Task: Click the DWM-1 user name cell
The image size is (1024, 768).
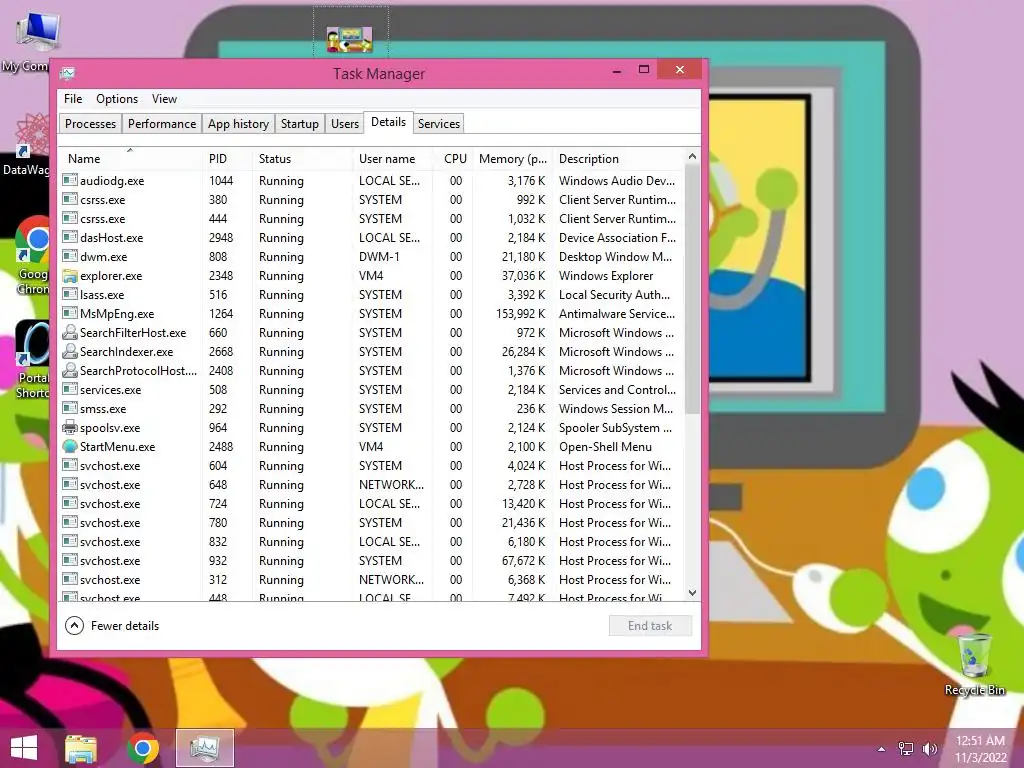Action: pos(379,257)
